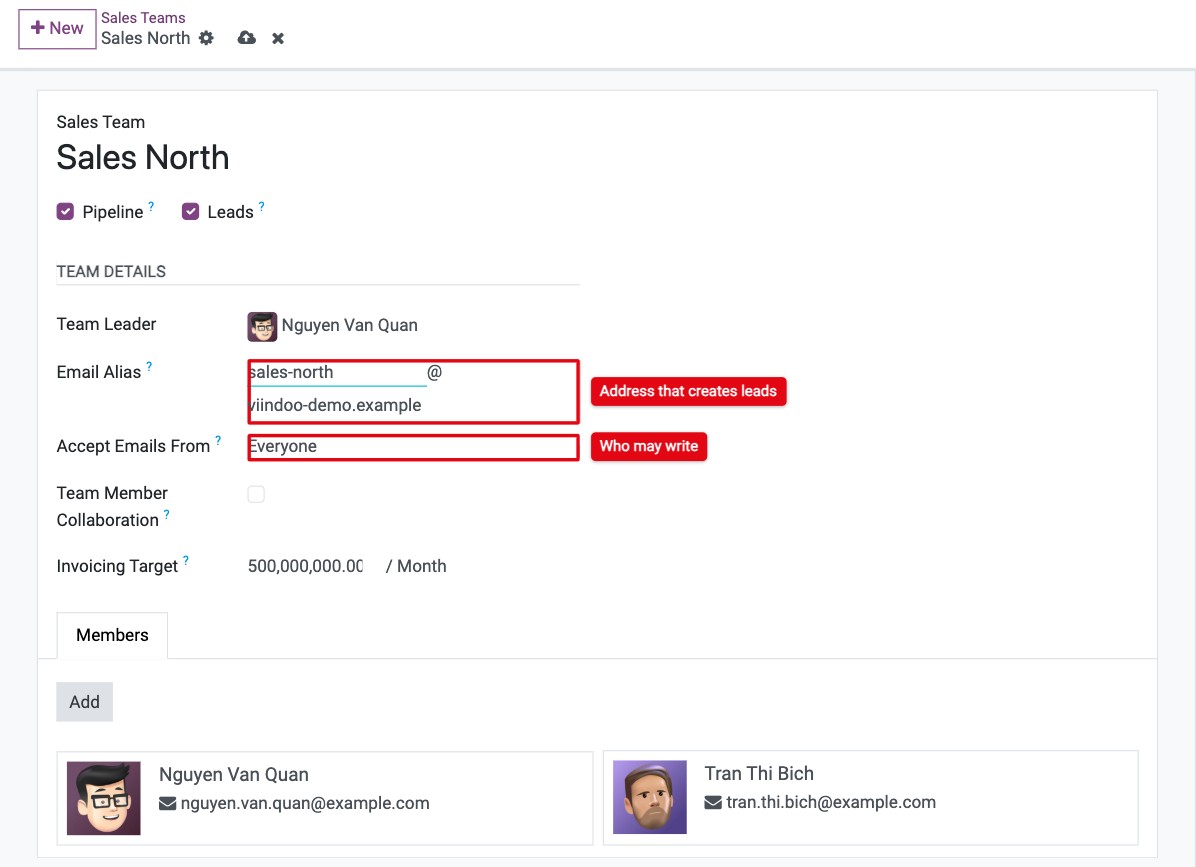The height and width of the screenshot is (867, 1196).
Task: Save the record with the cloud upload icon
Action: (x=246, y=37)
